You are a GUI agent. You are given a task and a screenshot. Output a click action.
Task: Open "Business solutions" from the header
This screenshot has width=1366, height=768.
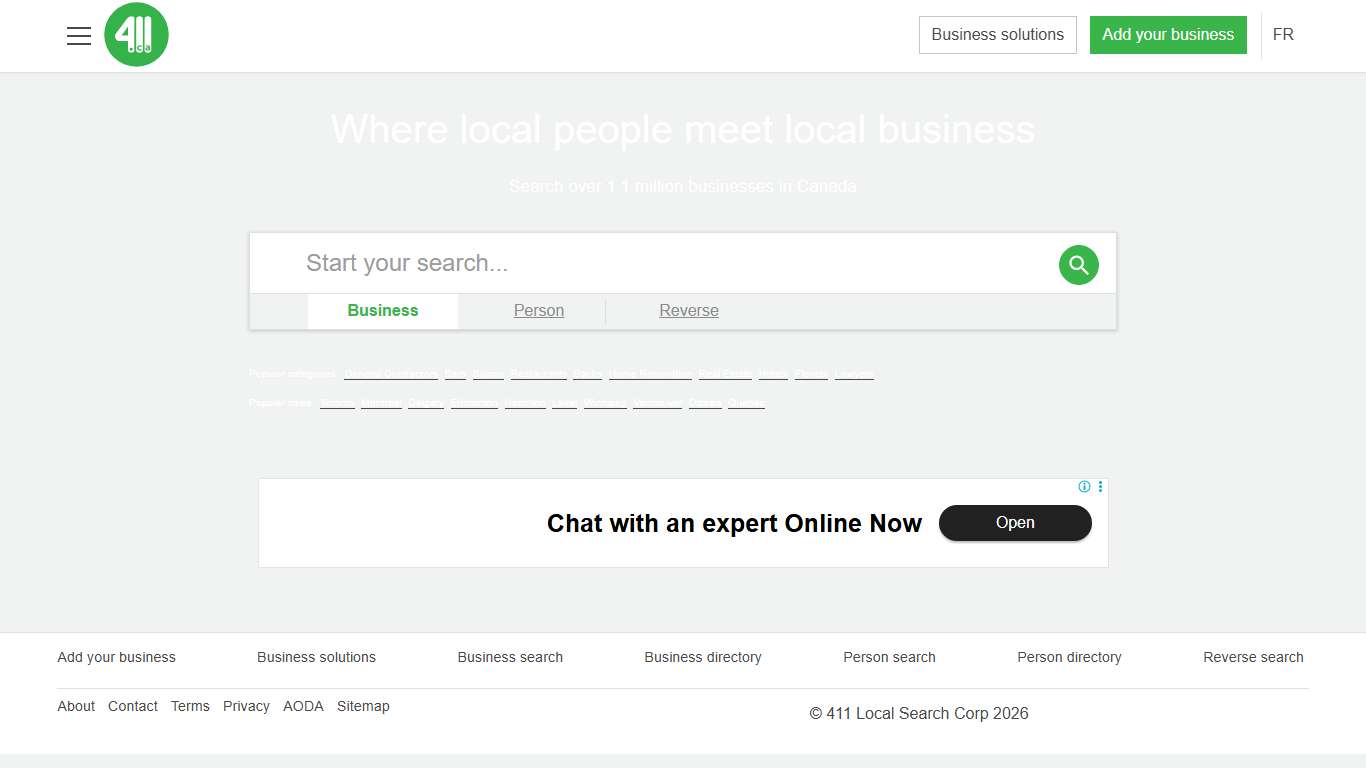997,35
